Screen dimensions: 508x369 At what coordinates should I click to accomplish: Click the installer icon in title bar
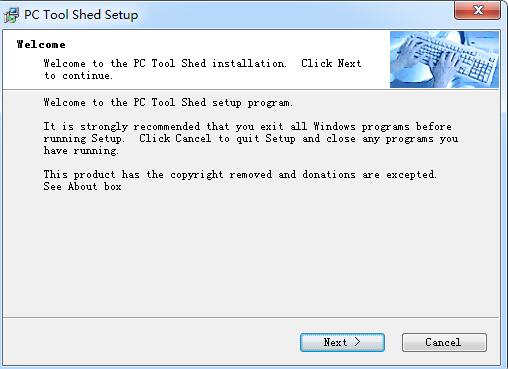pyautogui.click(x=11, y=15)
